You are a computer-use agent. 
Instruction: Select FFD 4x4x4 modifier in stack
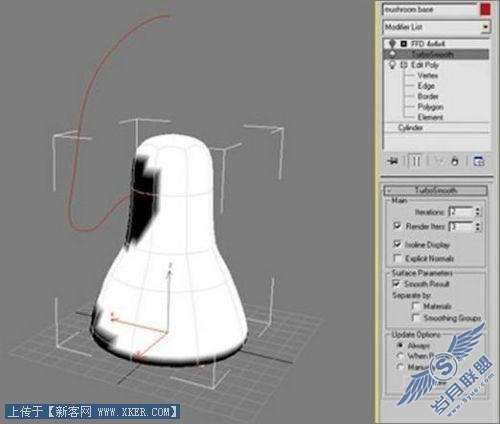428,44
